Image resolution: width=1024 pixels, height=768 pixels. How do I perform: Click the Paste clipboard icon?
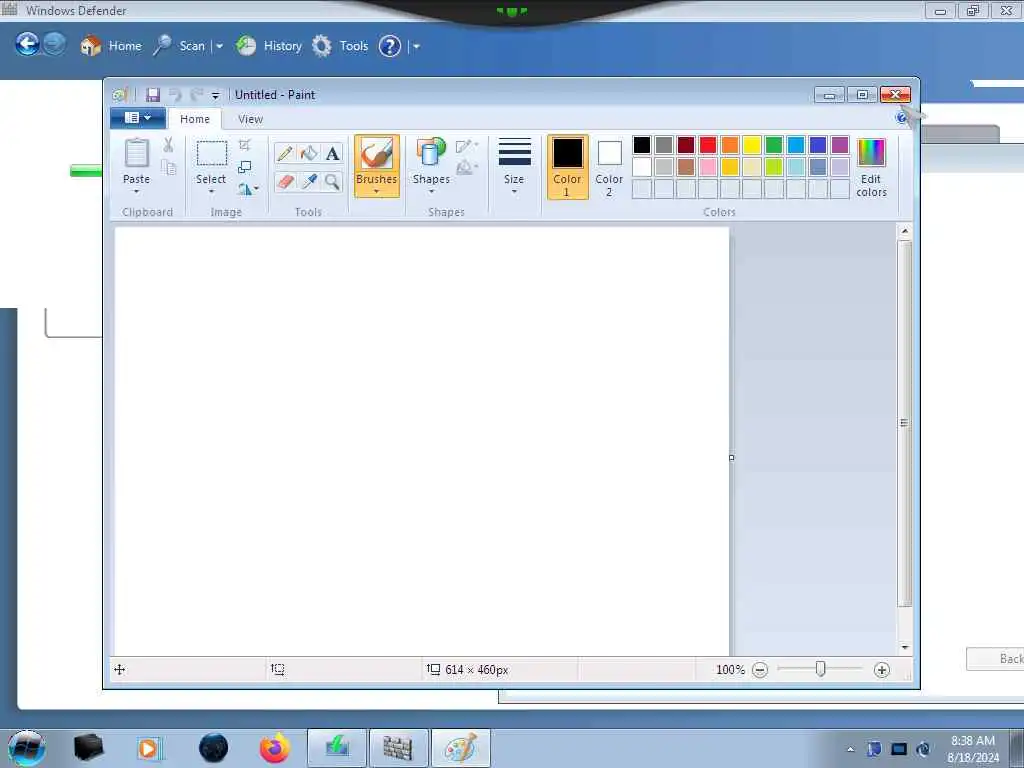pos(136,153)
